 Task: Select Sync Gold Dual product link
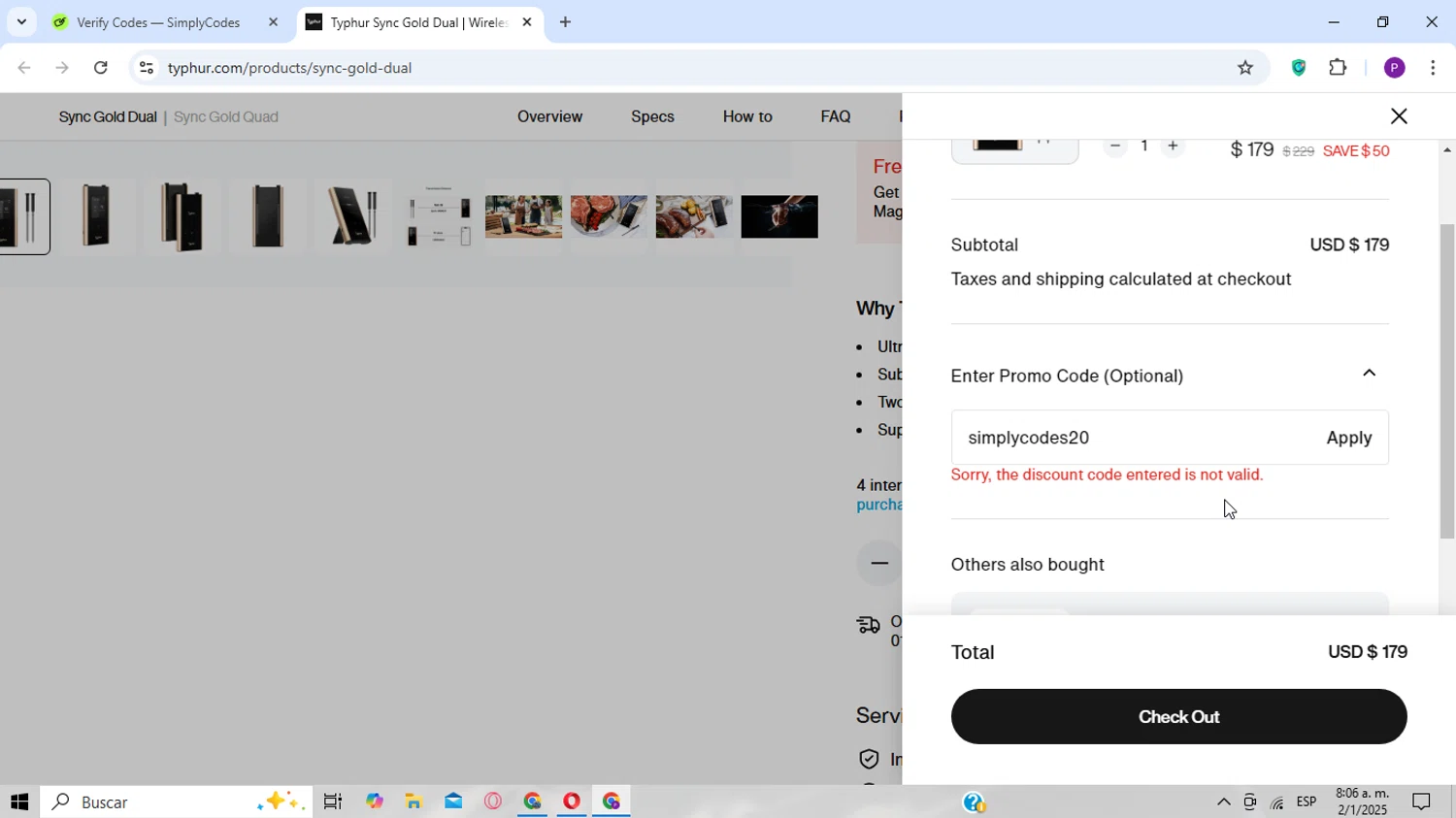tap(108, 116)
